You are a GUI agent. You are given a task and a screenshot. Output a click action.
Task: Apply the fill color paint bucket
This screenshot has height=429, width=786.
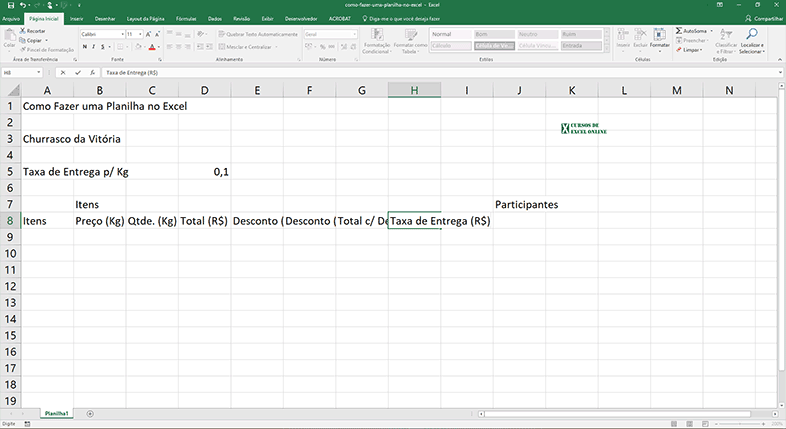click(x=137, y=47)
